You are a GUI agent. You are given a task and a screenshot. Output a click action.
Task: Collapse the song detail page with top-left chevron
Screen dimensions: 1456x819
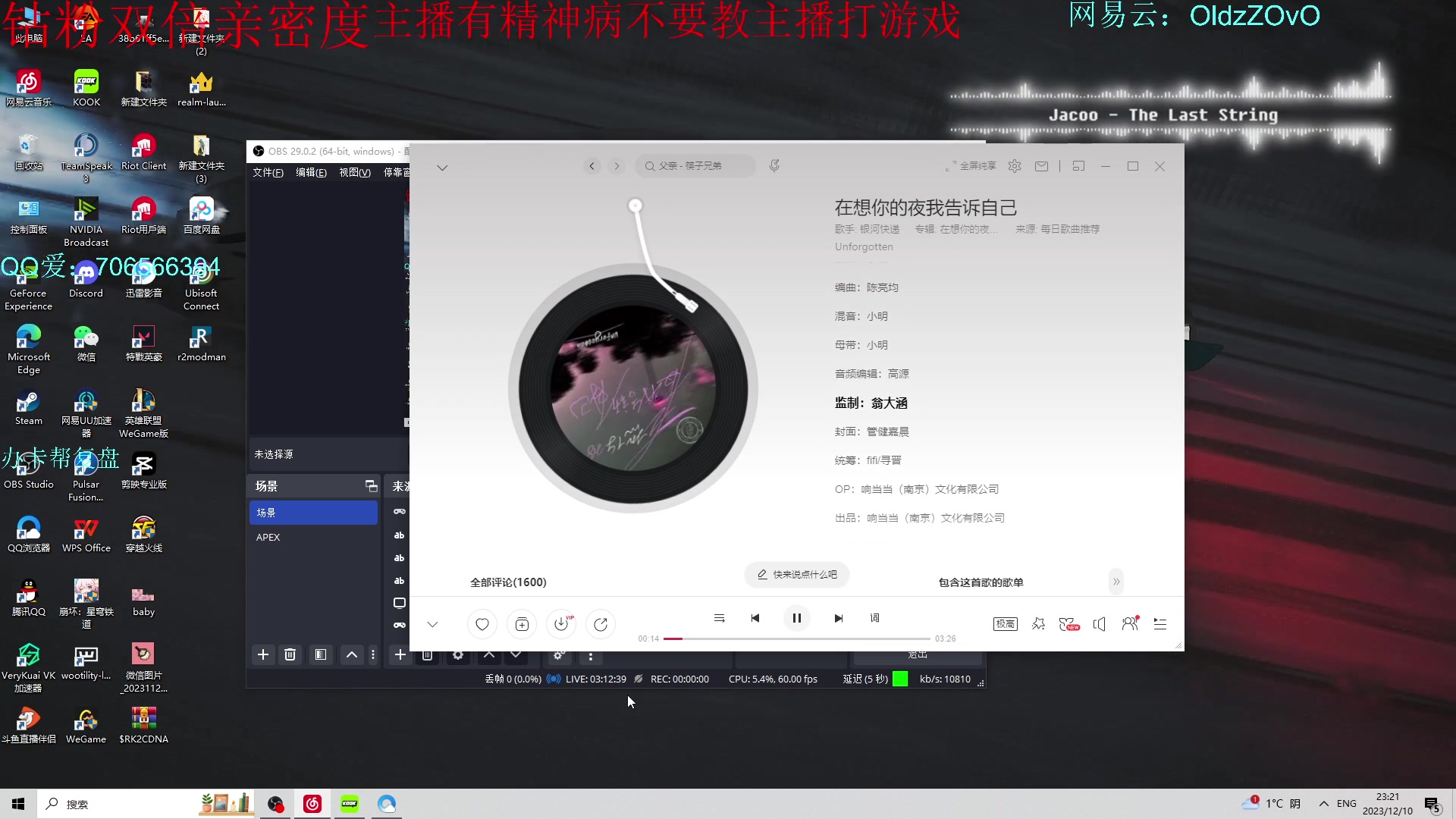[x=442, y=167]
